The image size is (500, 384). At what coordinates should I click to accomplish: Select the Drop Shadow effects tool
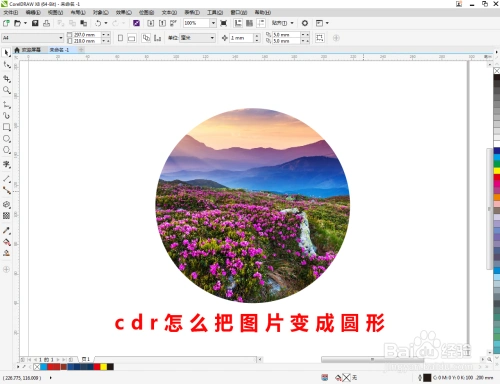[x=6, y=205]
